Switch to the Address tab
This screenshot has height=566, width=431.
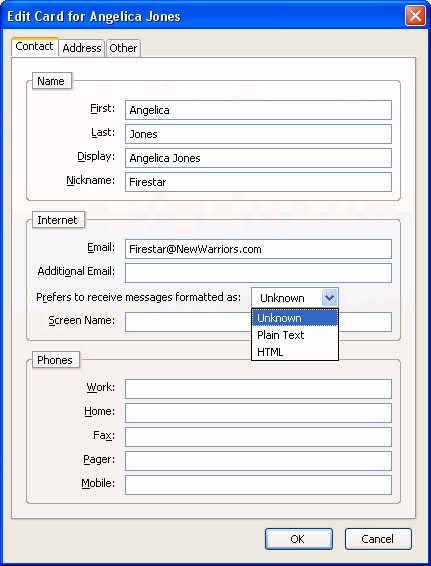click(x=82, y=48)
